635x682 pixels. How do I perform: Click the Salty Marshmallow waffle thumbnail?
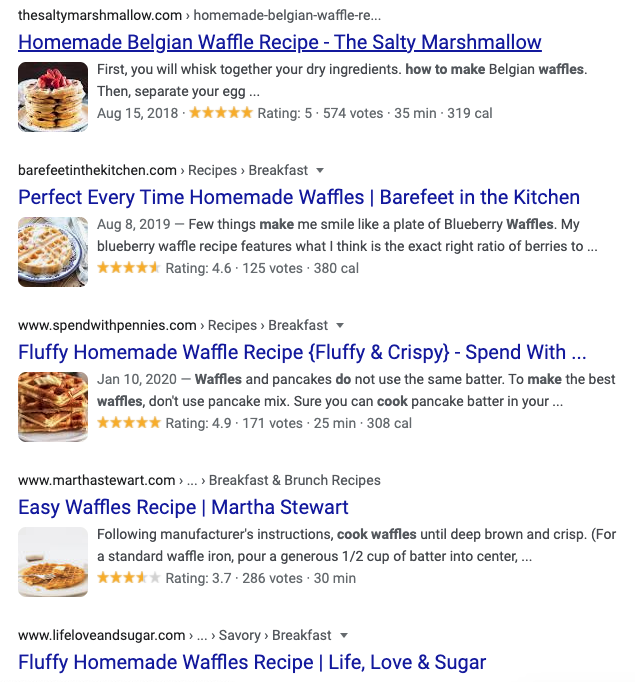click(x=53, y=97)
